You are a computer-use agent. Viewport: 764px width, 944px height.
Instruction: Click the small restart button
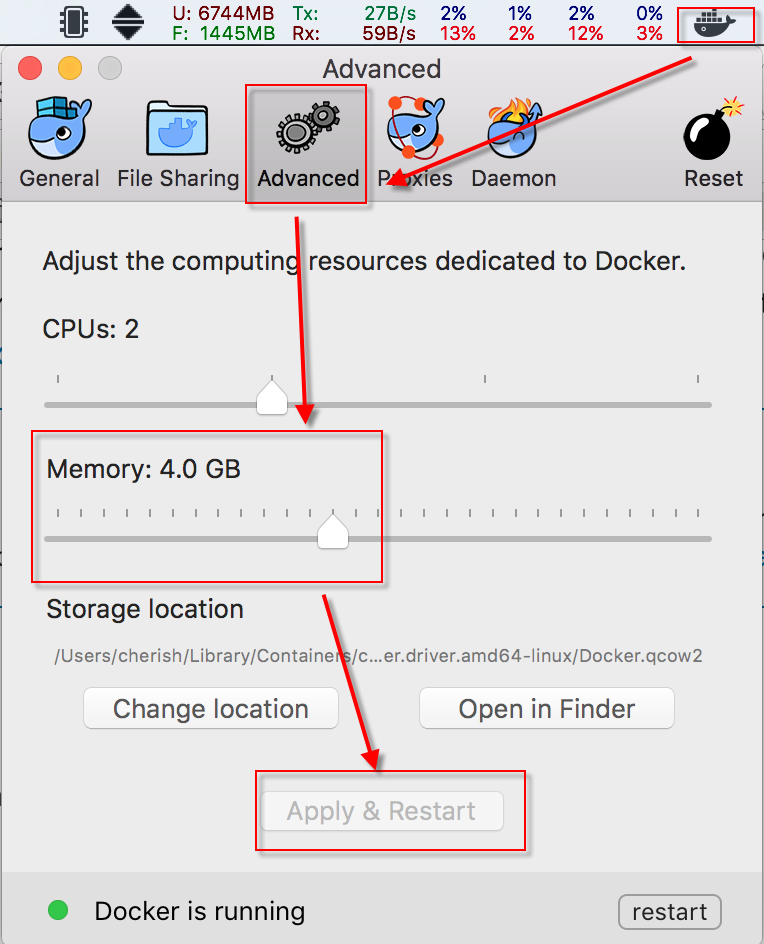(x=669, y=912)
